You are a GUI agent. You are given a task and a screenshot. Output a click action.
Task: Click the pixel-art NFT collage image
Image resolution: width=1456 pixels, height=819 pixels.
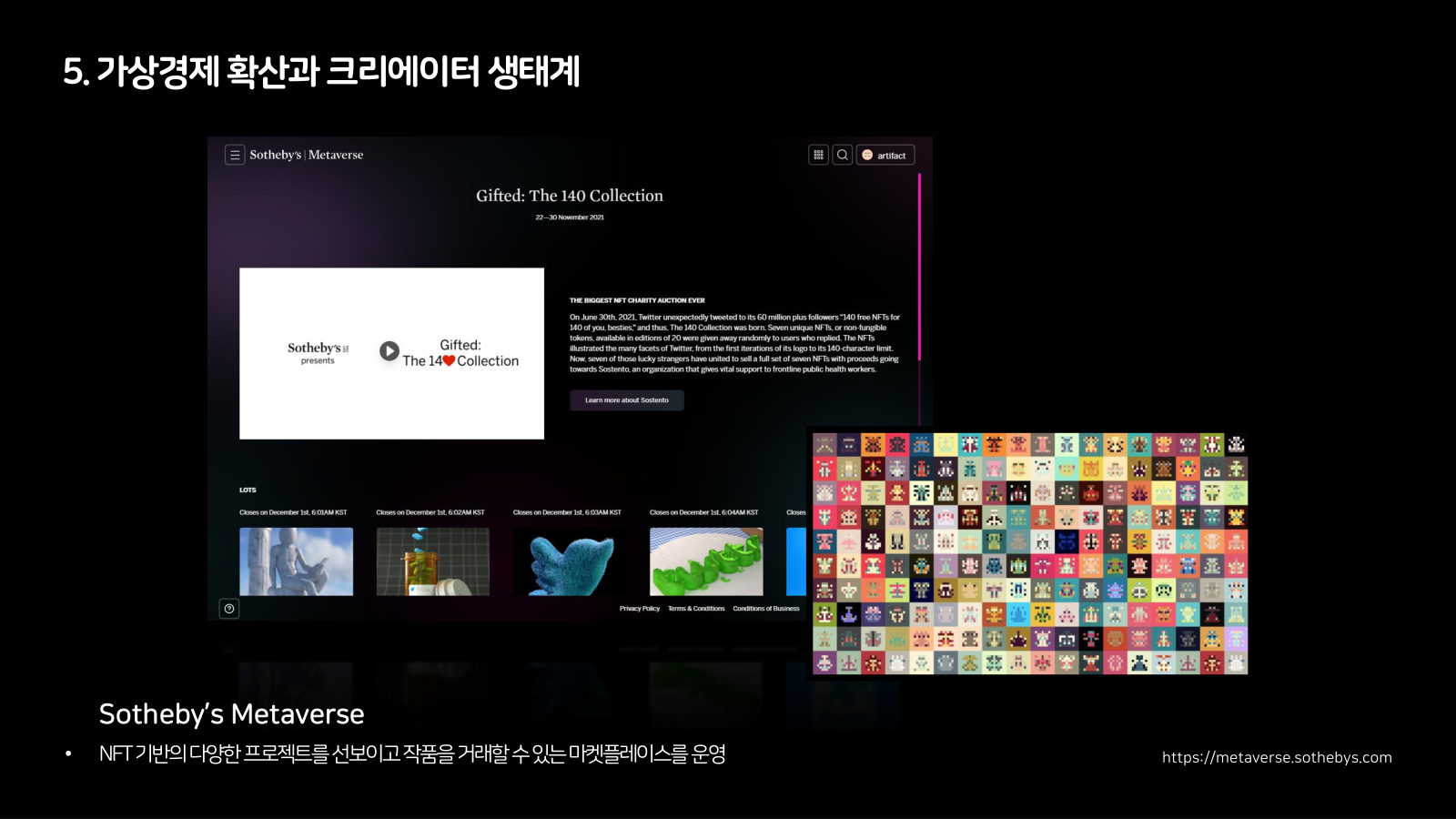point(1029,553)
